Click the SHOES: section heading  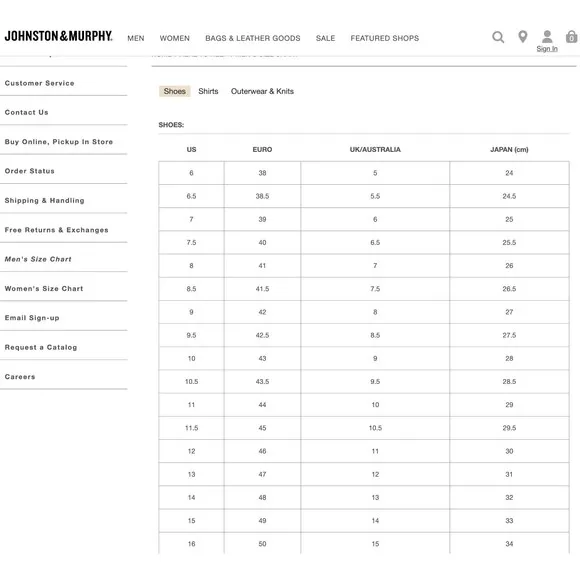pyautogui.click(x=171, y=125)
